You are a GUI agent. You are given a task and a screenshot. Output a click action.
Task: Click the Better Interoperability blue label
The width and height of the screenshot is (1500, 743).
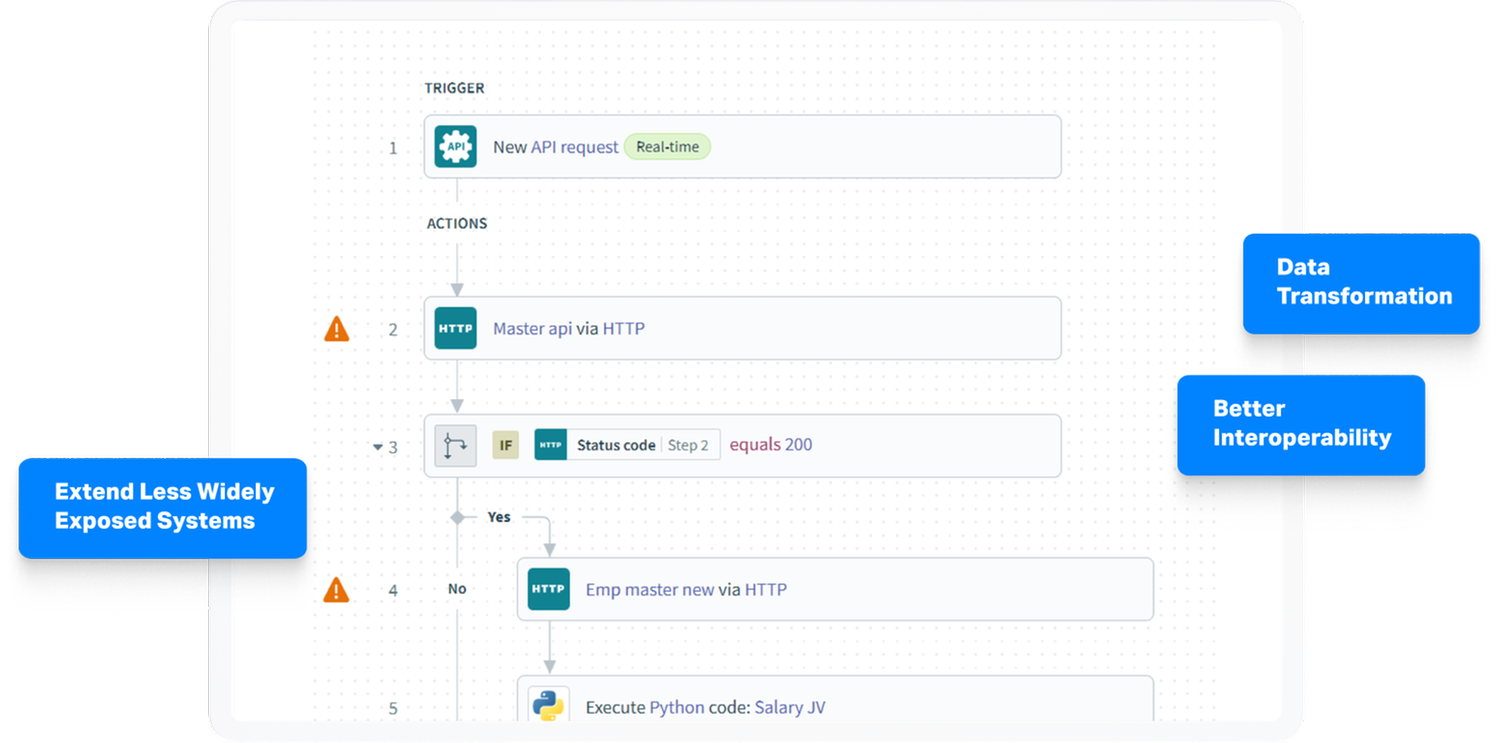point(1301,424)
